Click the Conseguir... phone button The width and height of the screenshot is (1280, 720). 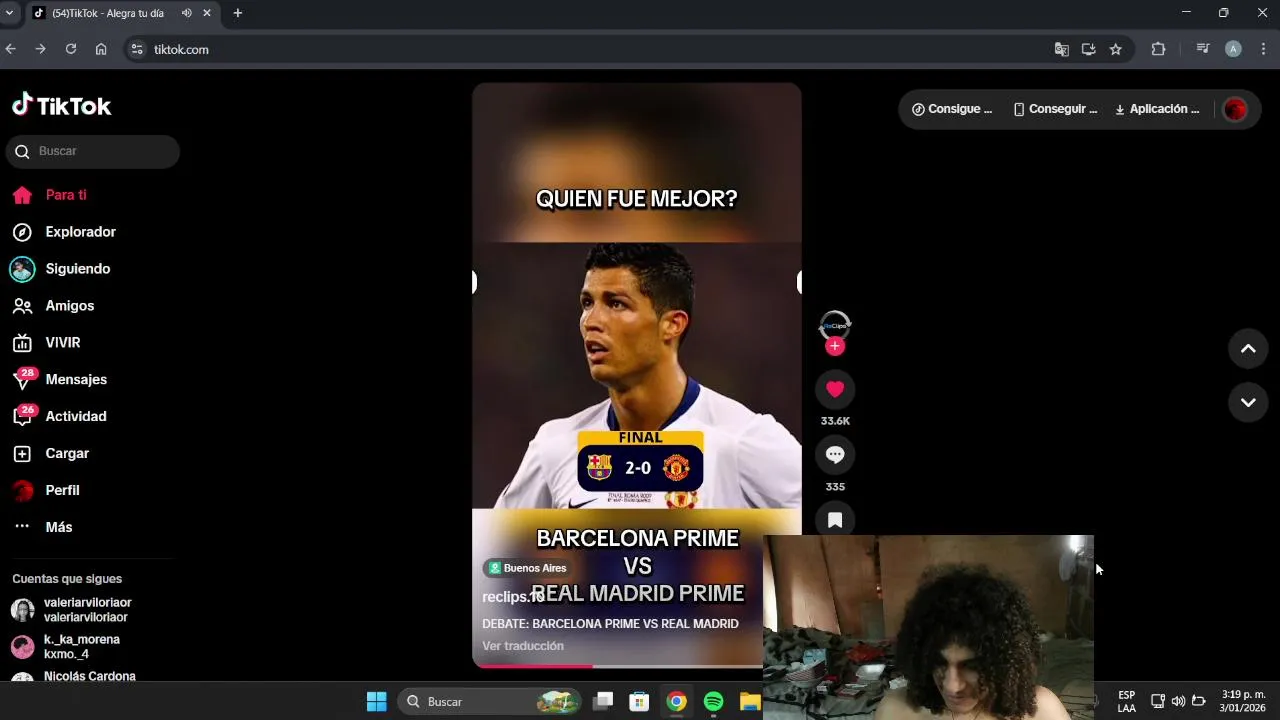(x=1055, y=109)
